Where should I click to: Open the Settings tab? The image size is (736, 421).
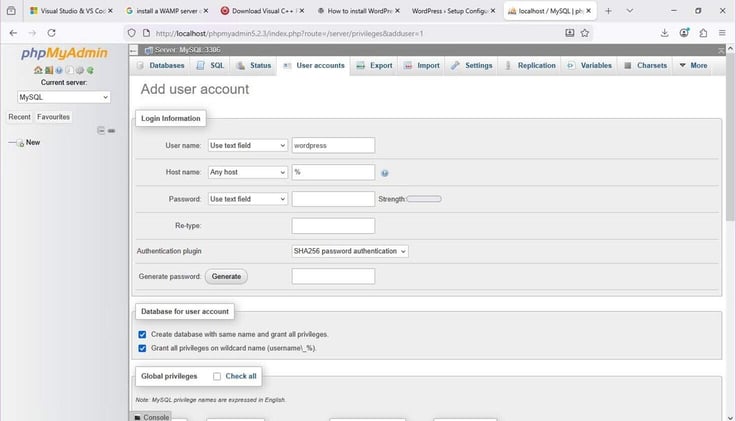472,66
